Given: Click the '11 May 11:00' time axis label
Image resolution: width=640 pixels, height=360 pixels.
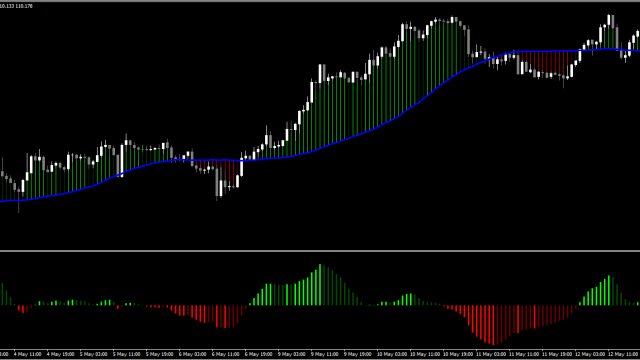Looking at the screenshot, I should pos(524,354).
